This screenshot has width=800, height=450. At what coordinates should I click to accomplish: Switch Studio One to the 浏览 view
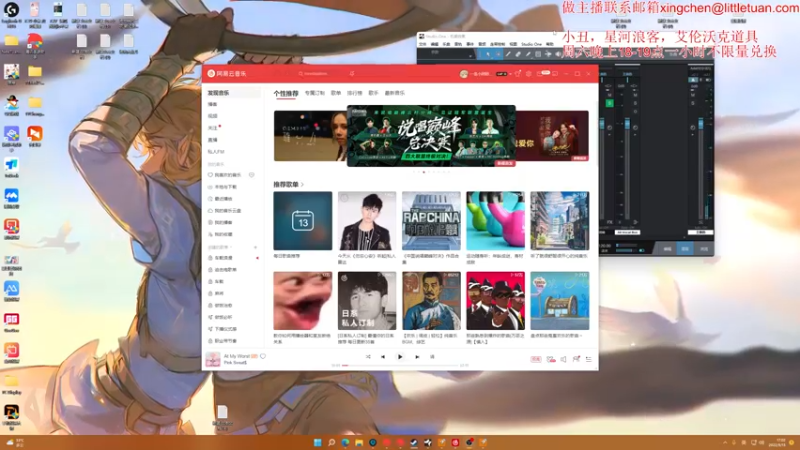704,249
